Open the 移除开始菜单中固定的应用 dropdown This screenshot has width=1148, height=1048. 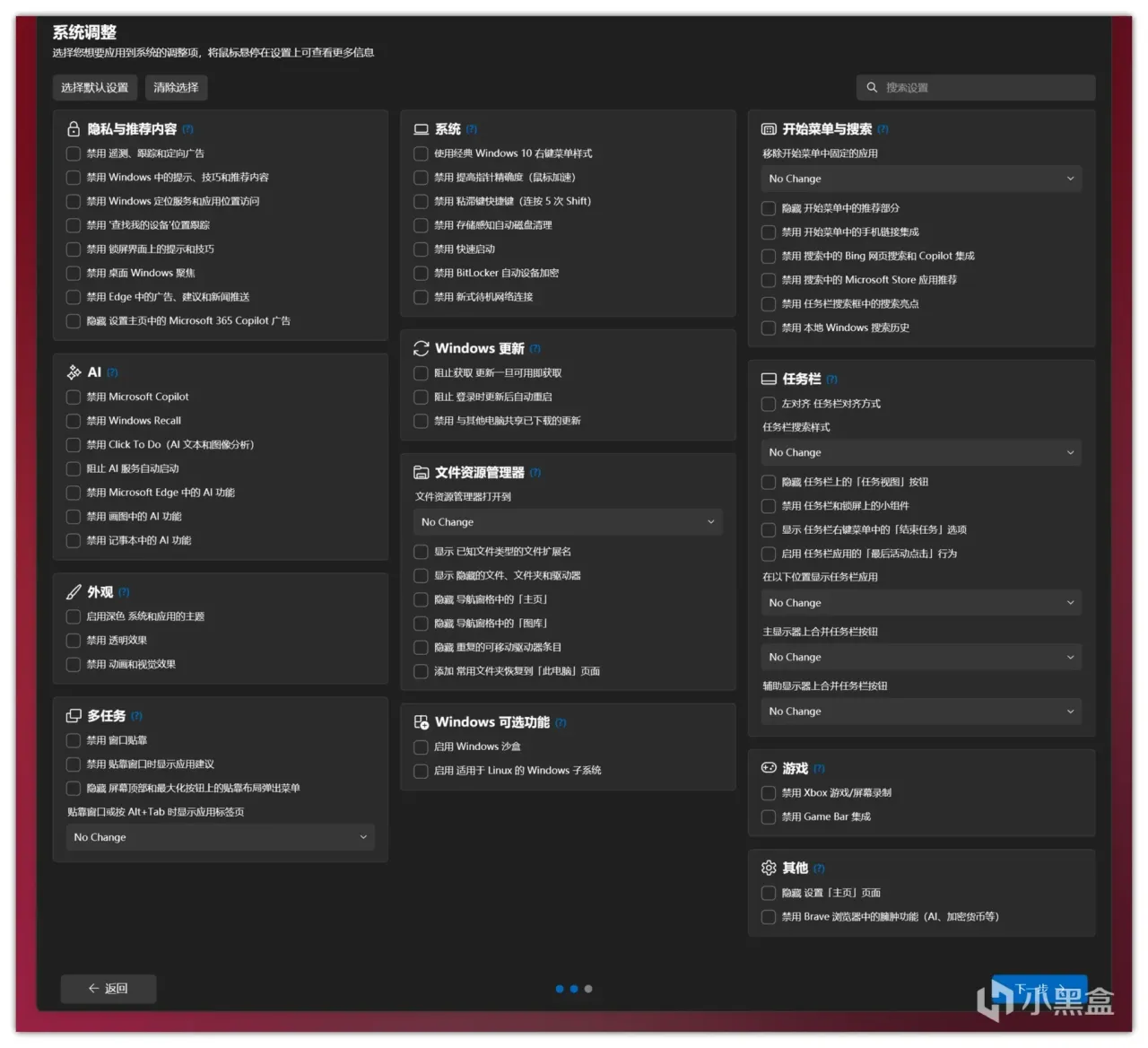[921, 179]
